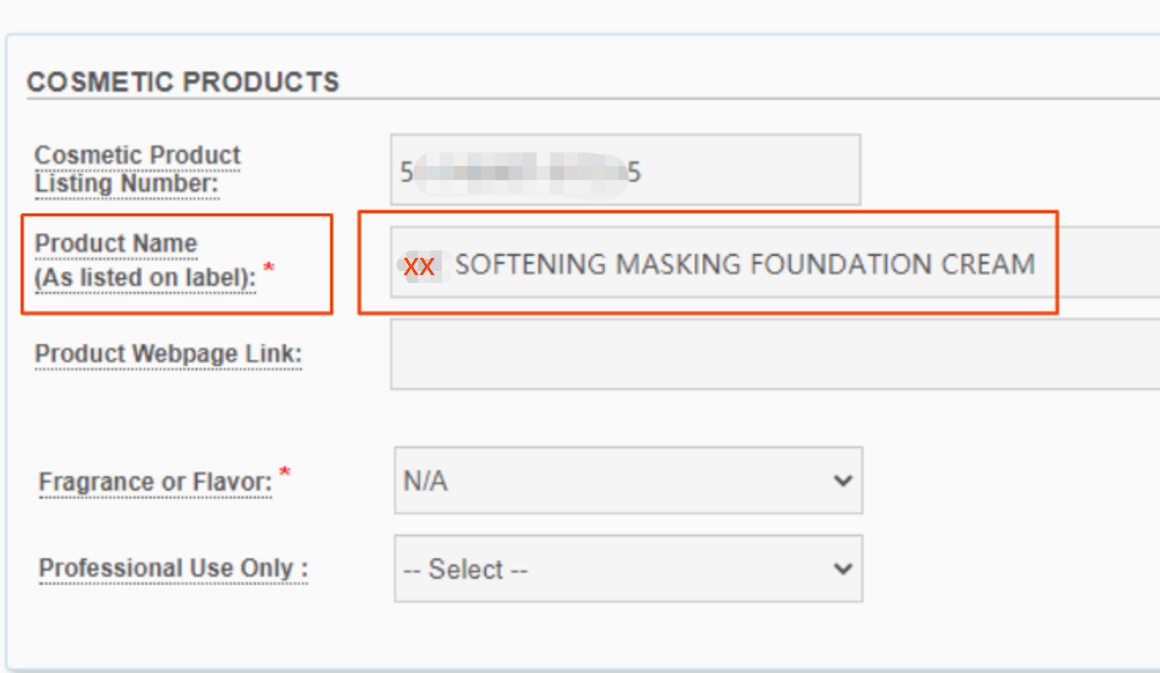Image resolution: width=1160 pixels, height=673 pixels.
Task: Open the Fragrance or Flavor select box
Action: pyautogui.click(x=627, y=481)
